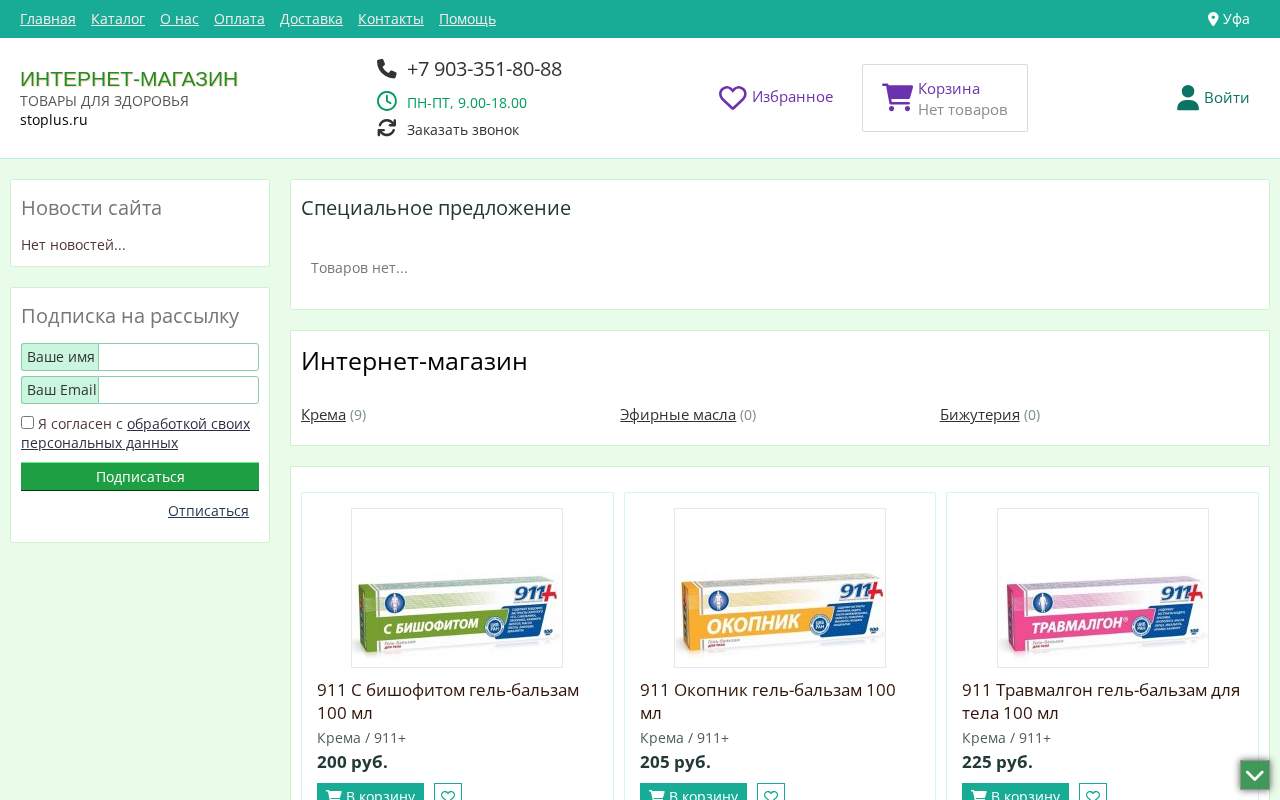The image size is (1280, 800).
Task: Click the ИНТЕРНЕТ-МАГАЗИН site logo title
Action: pyautogui.click(x=129, y=79)
